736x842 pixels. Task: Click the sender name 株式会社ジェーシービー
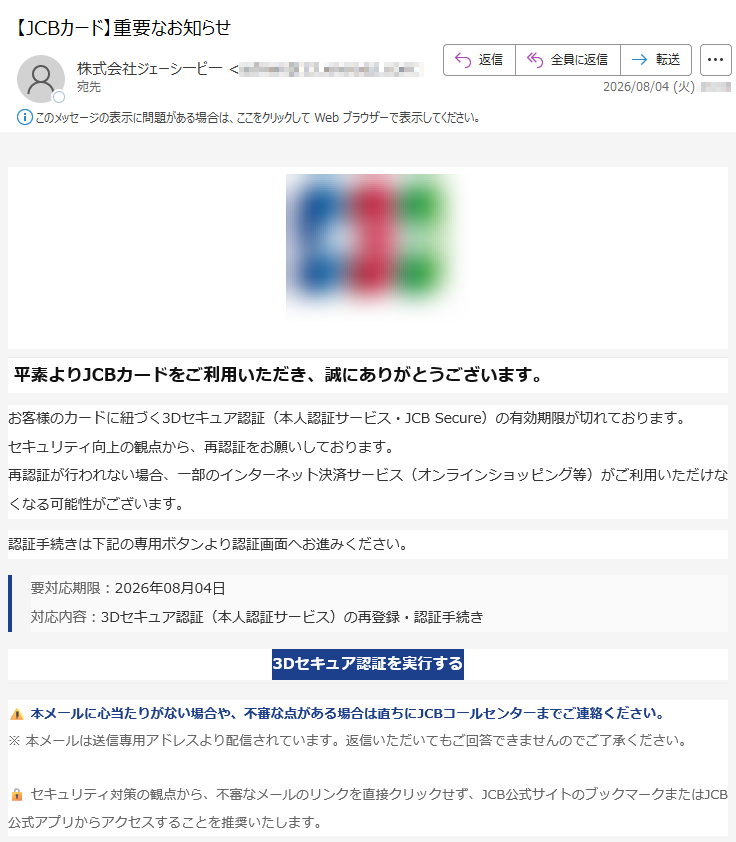tap(150, 69)
